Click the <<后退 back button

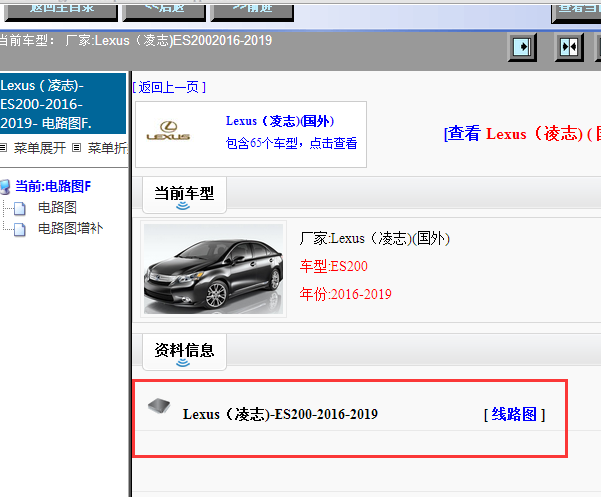(x=164, y=12)
